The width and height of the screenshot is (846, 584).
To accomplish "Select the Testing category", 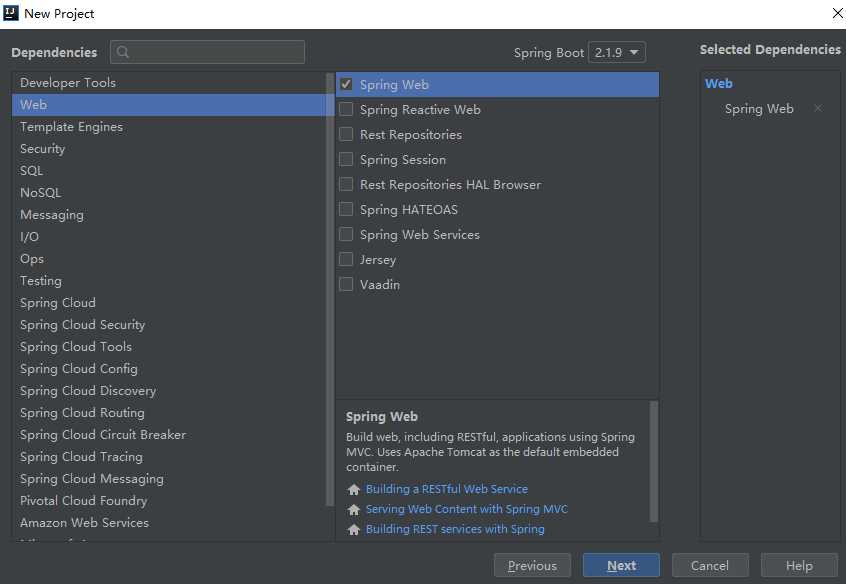I will pos(169,281).
